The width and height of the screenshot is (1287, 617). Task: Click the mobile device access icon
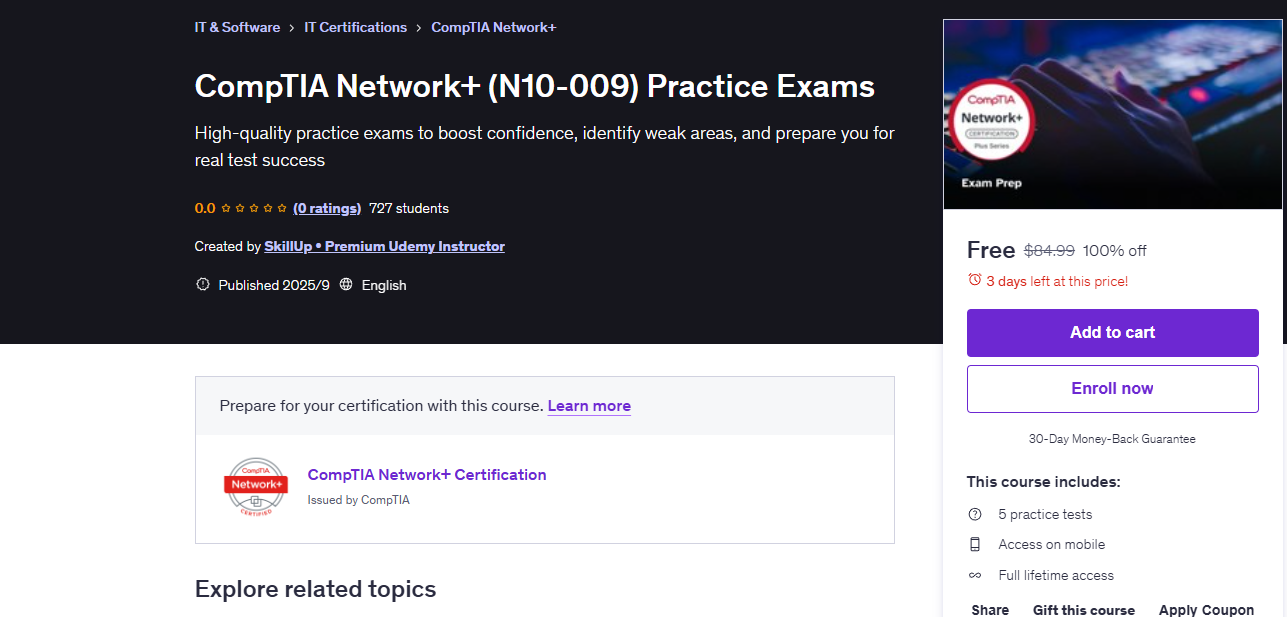pos(975,544)
